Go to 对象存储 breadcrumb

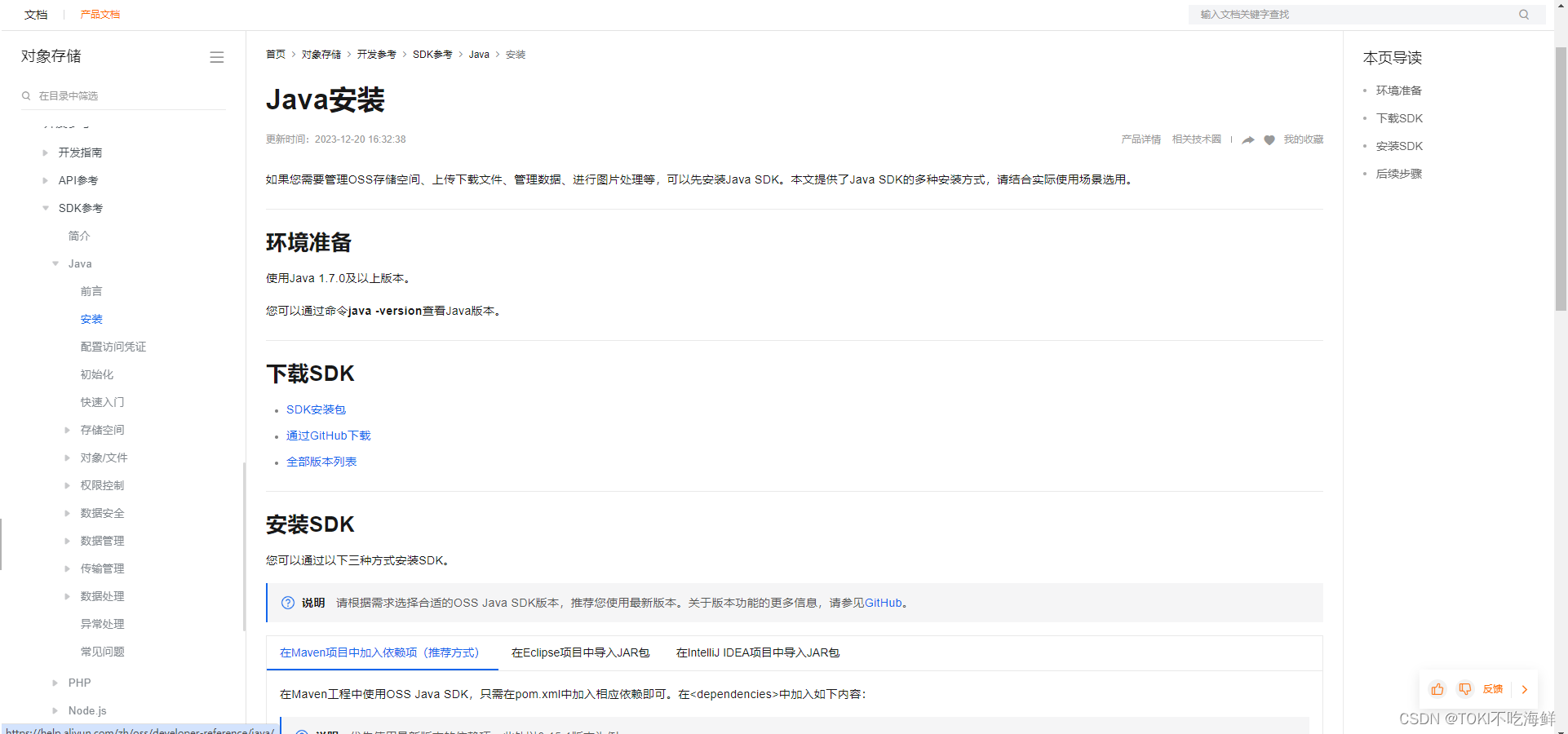[321, 55]
